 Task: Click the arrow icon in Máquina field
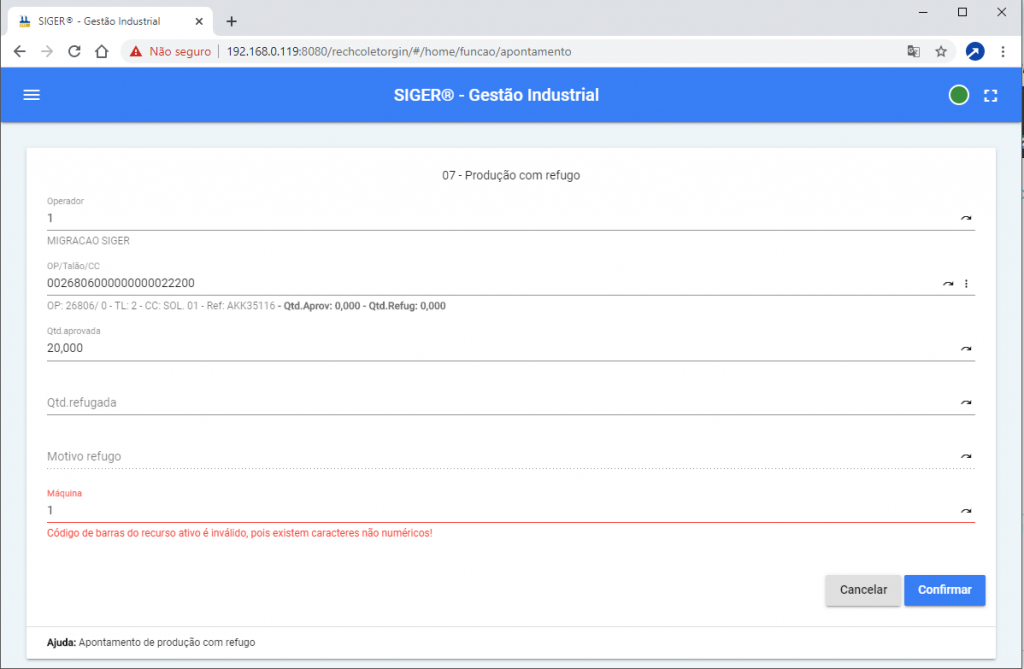[966, 510]
